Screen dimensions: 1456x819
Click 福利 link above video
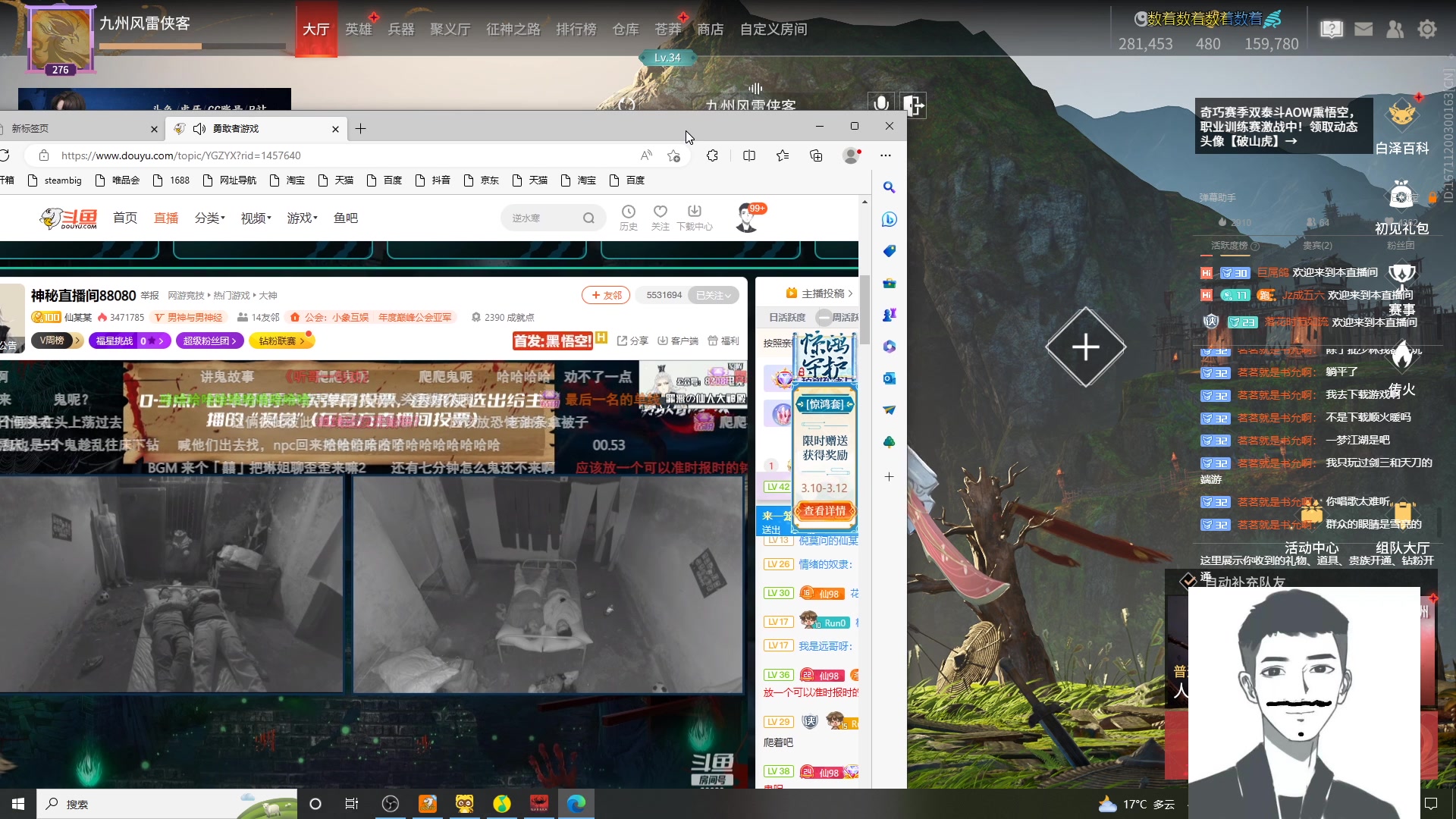pos(723,341)
